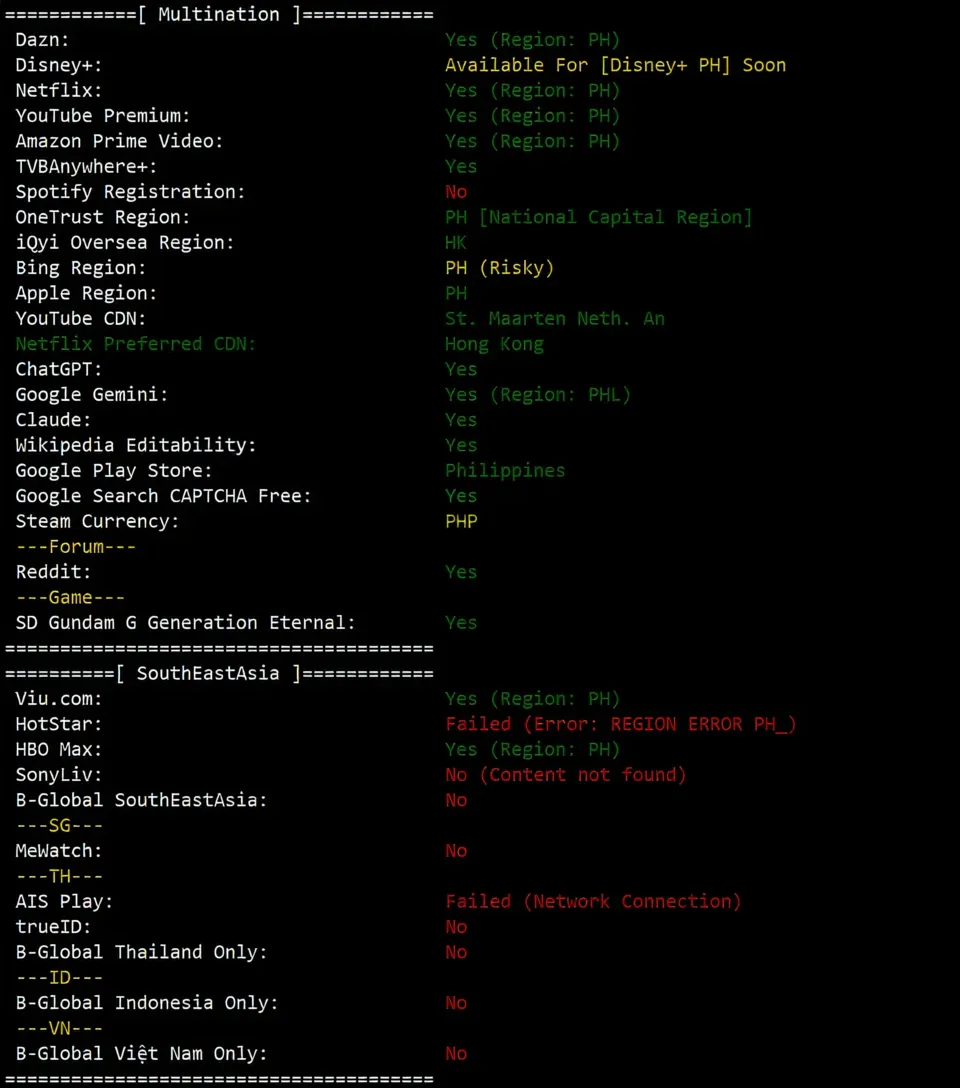Click the 'Amazon Prime Video:' label
Screen dimensions: 960x1088
coord(119,142)
